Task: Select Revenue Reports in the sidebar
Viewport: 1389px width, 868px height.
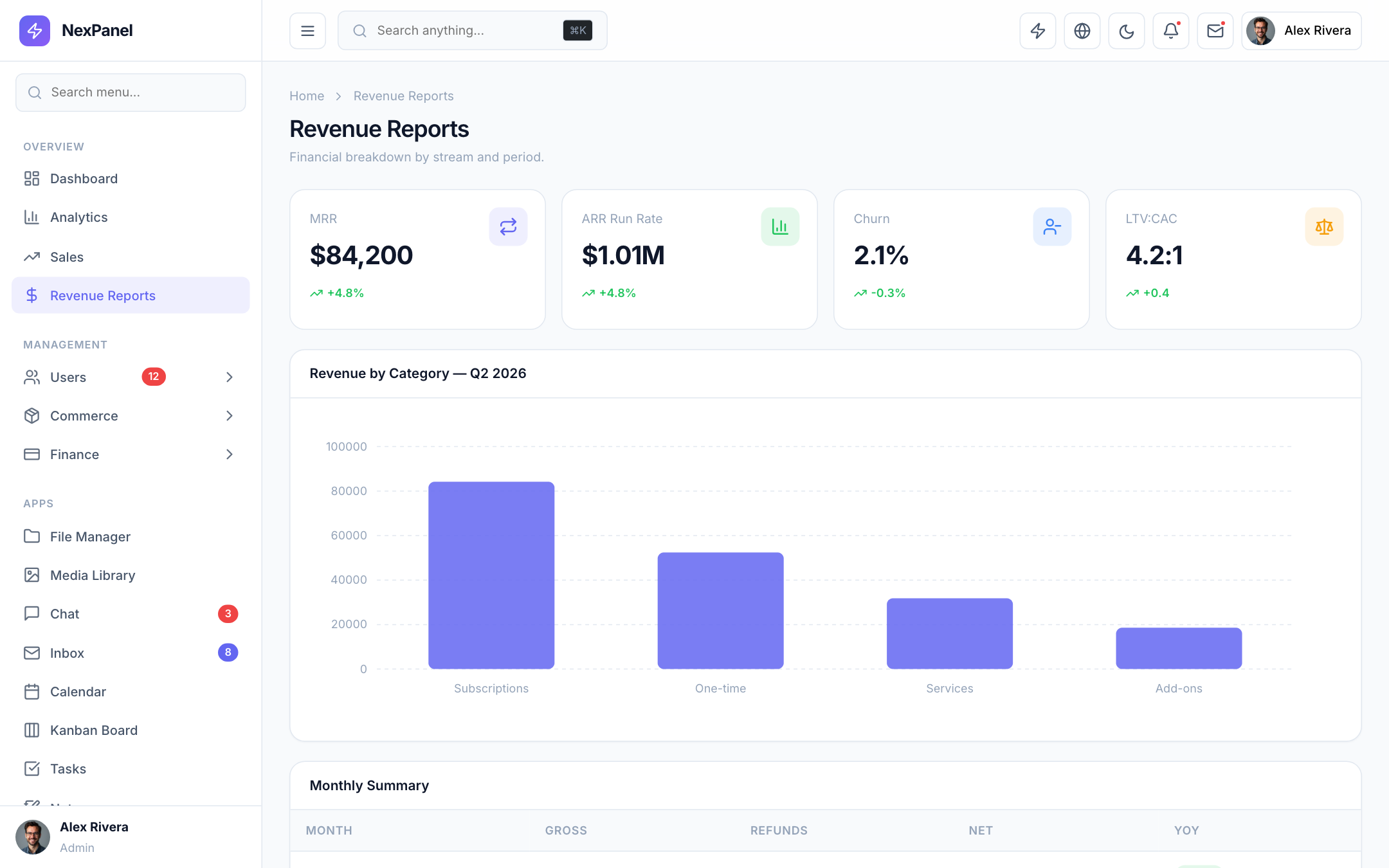Action: point(131,295)
